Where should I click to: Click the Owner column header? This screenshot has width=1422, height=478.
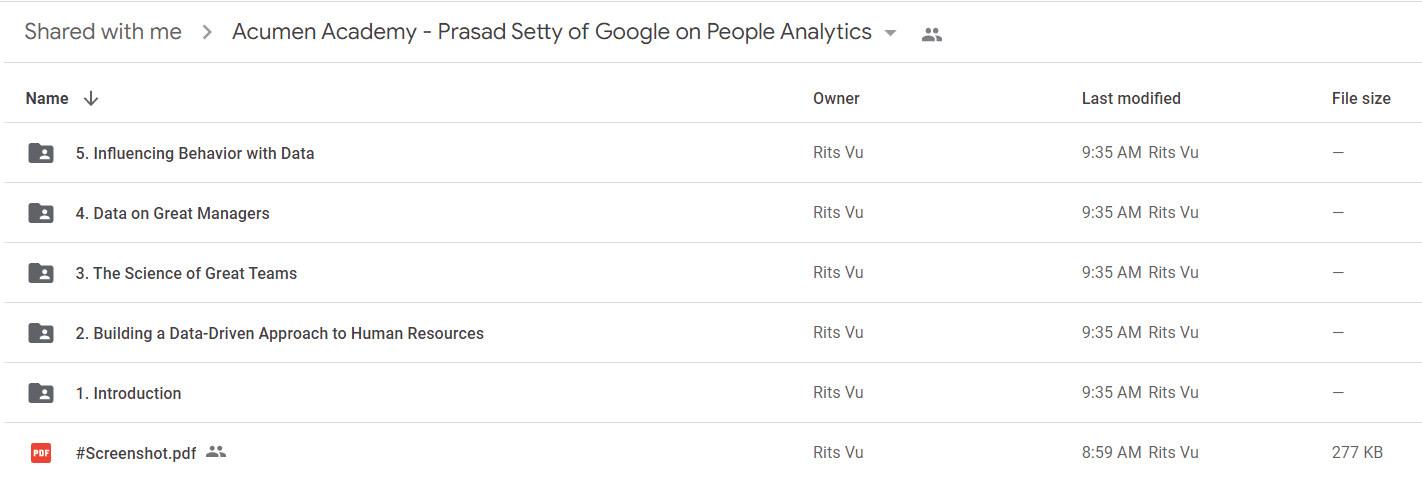coord(836,98)
